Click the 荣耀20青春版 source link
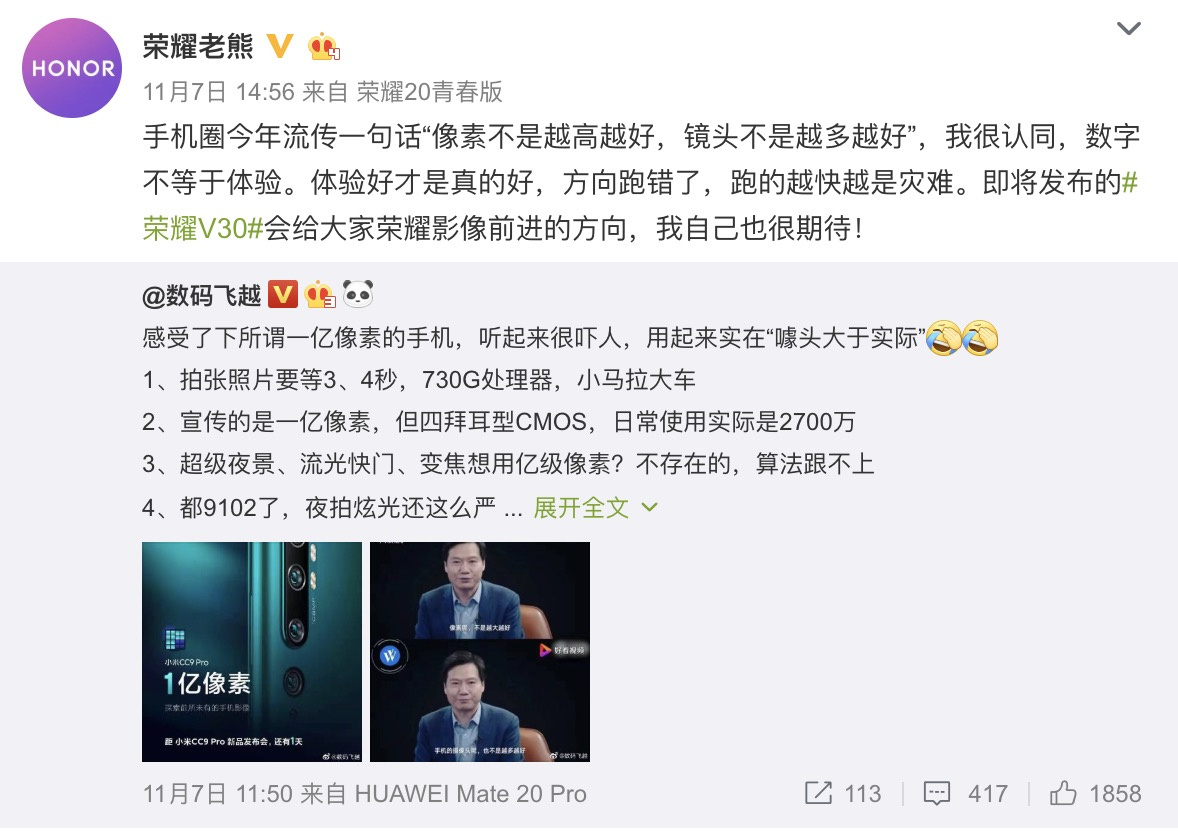Screen dimensions: 1178x832 tap(429, 92)
